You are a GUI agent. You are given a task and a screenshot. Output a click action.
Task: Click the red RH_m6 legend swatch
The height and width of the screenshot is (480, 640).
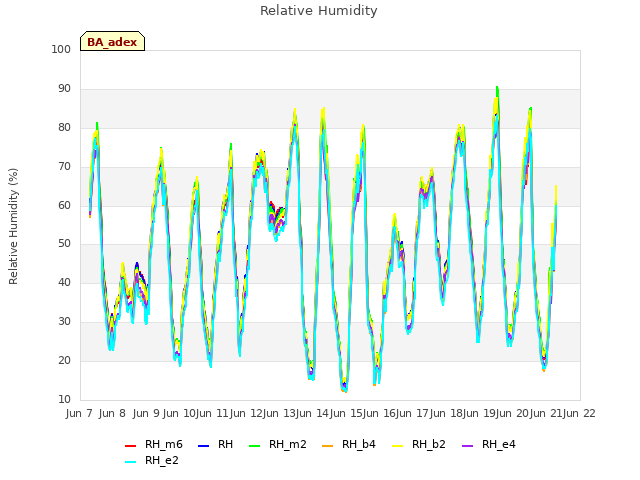[130, 445]
